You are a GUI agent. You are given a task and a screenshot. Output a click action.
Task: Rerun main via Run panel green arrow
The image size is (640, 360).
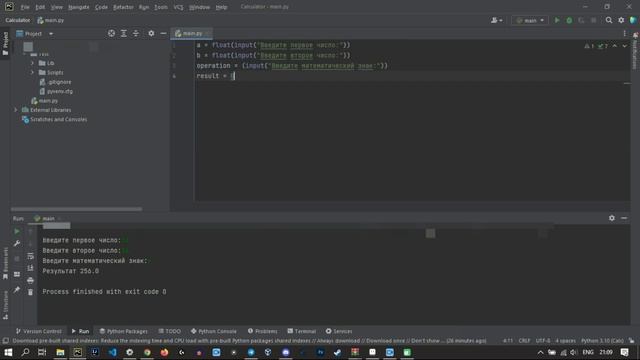pyautogui.click(x=17, y=231)
